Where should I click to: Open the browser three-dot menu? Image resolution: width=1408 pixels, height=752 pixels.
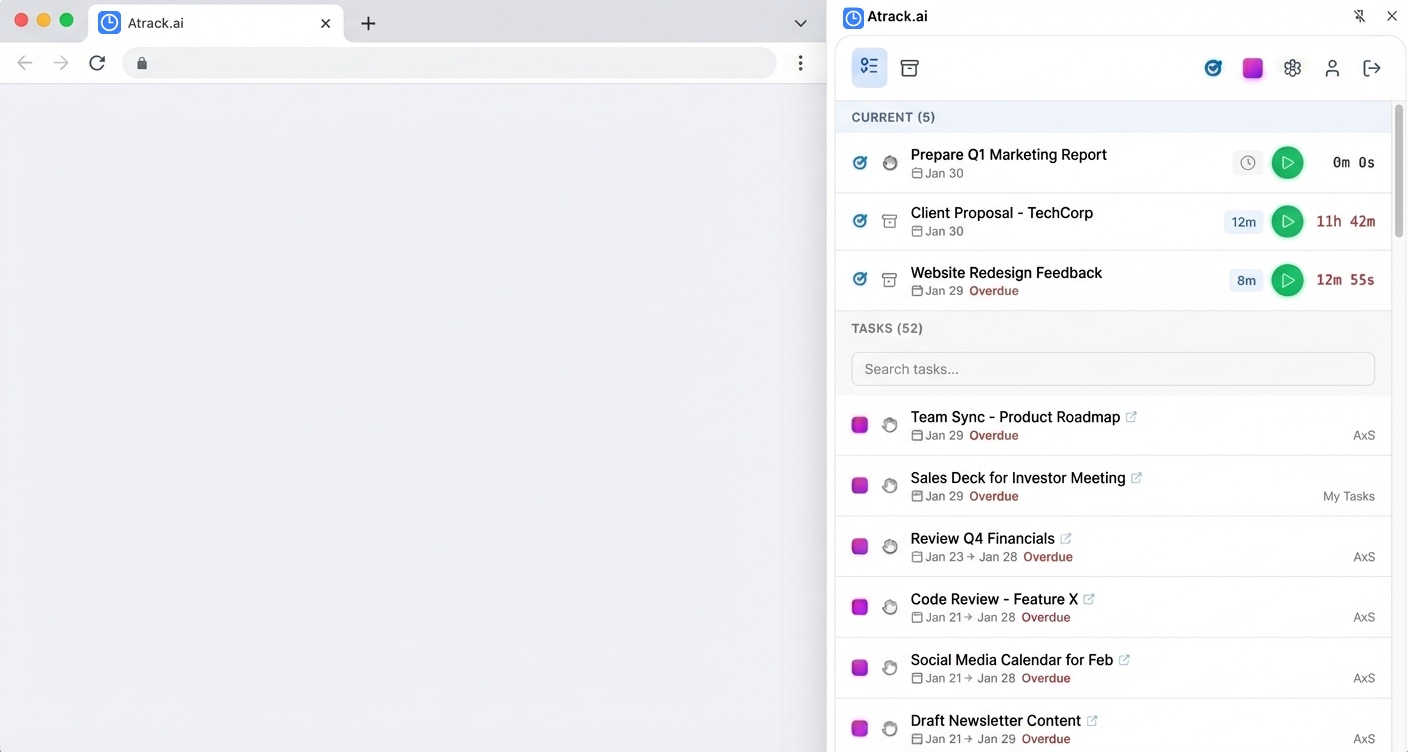(x=800, y=63)
